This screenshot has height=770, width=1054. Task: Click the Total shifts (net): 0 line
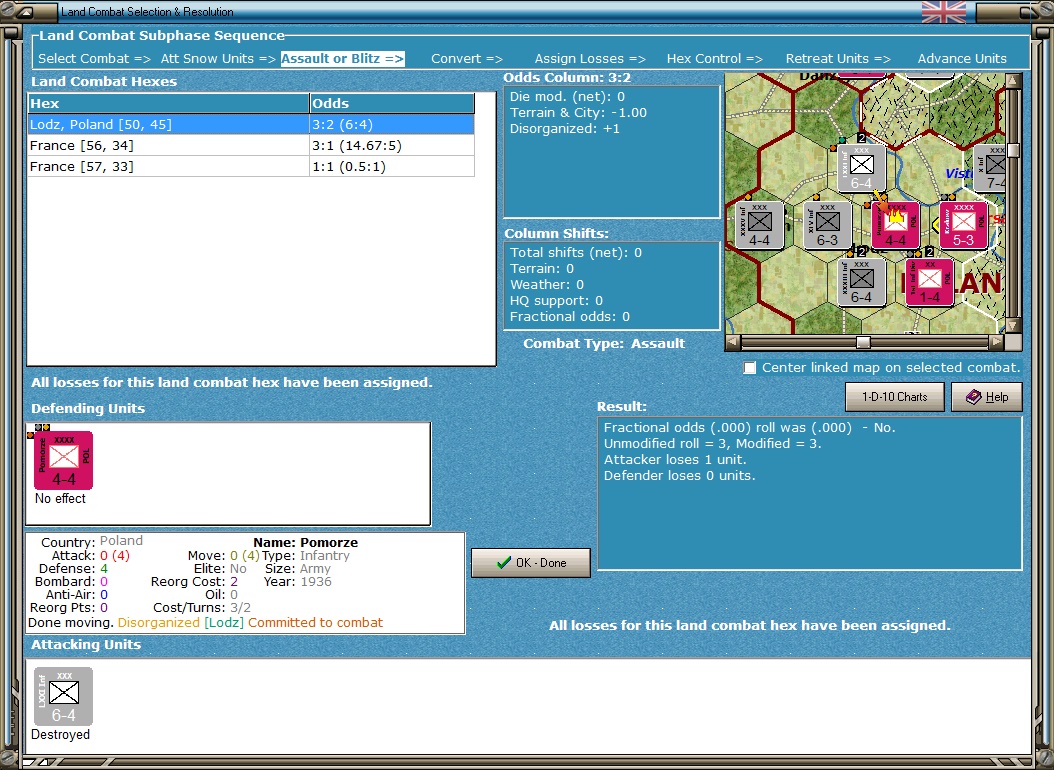(576, 253)
